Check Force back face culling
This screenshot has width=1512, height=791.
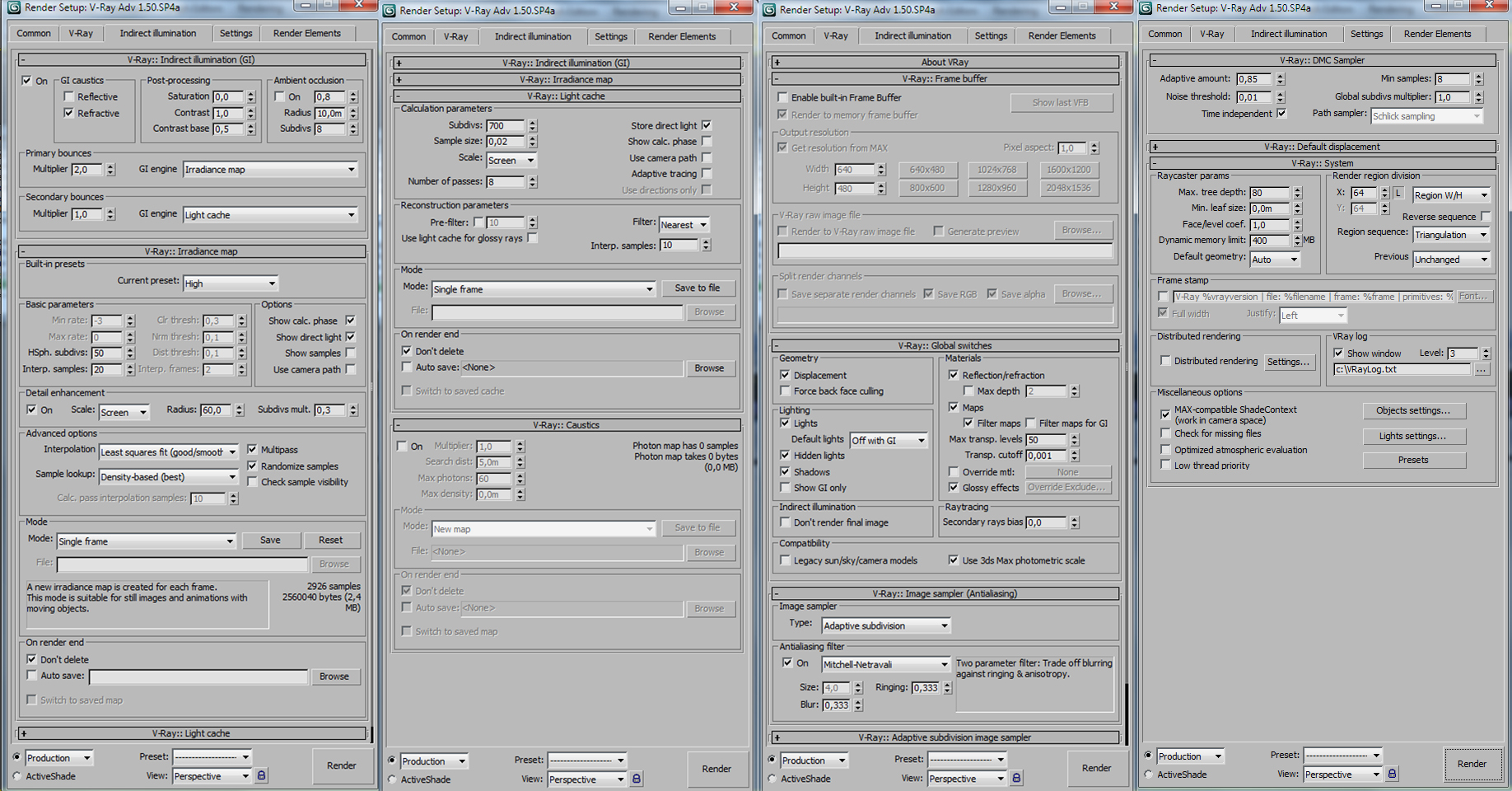point(785,391)
